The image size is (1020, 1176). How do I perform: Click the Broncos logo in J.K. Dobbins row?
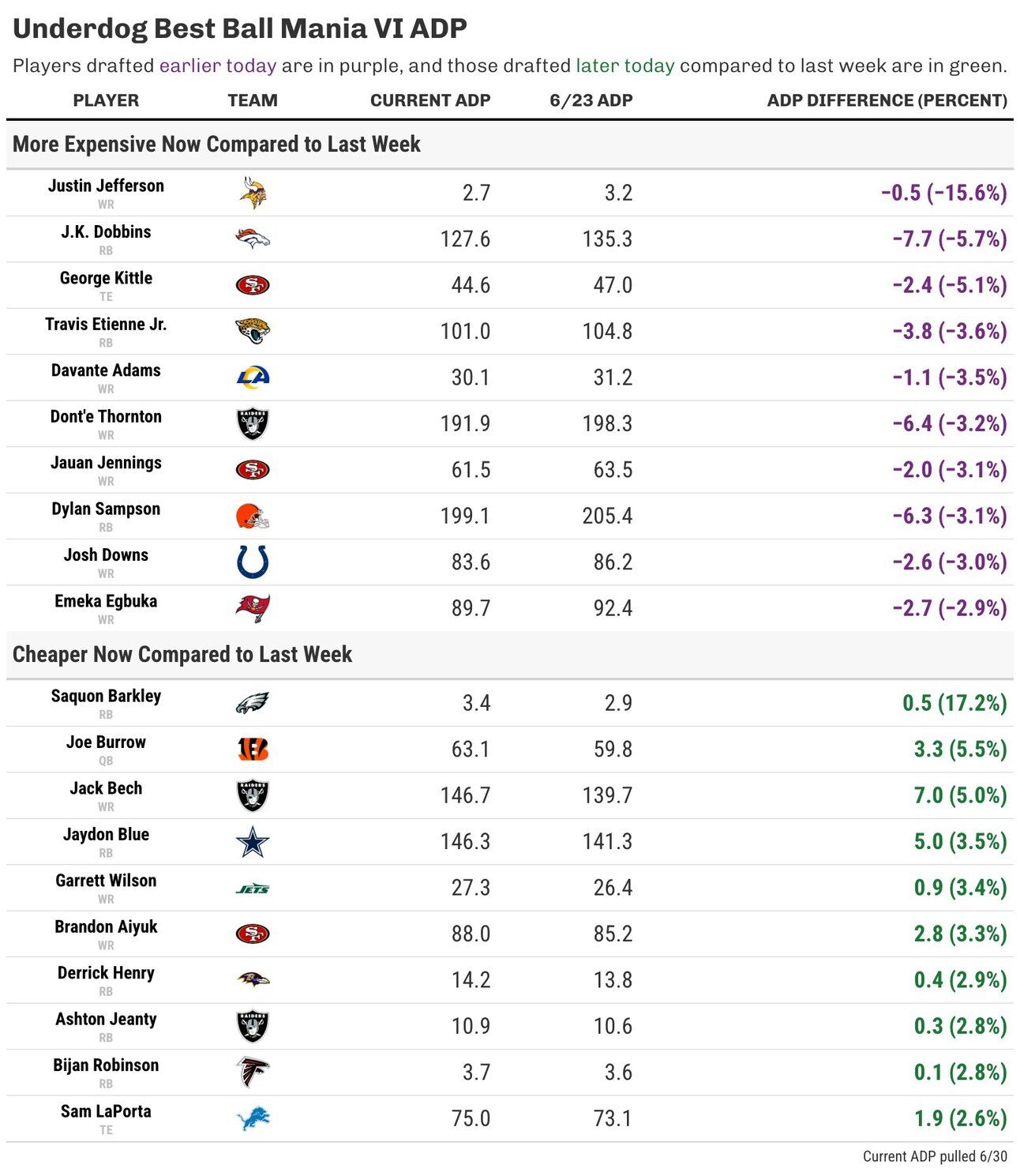[253, 239]
